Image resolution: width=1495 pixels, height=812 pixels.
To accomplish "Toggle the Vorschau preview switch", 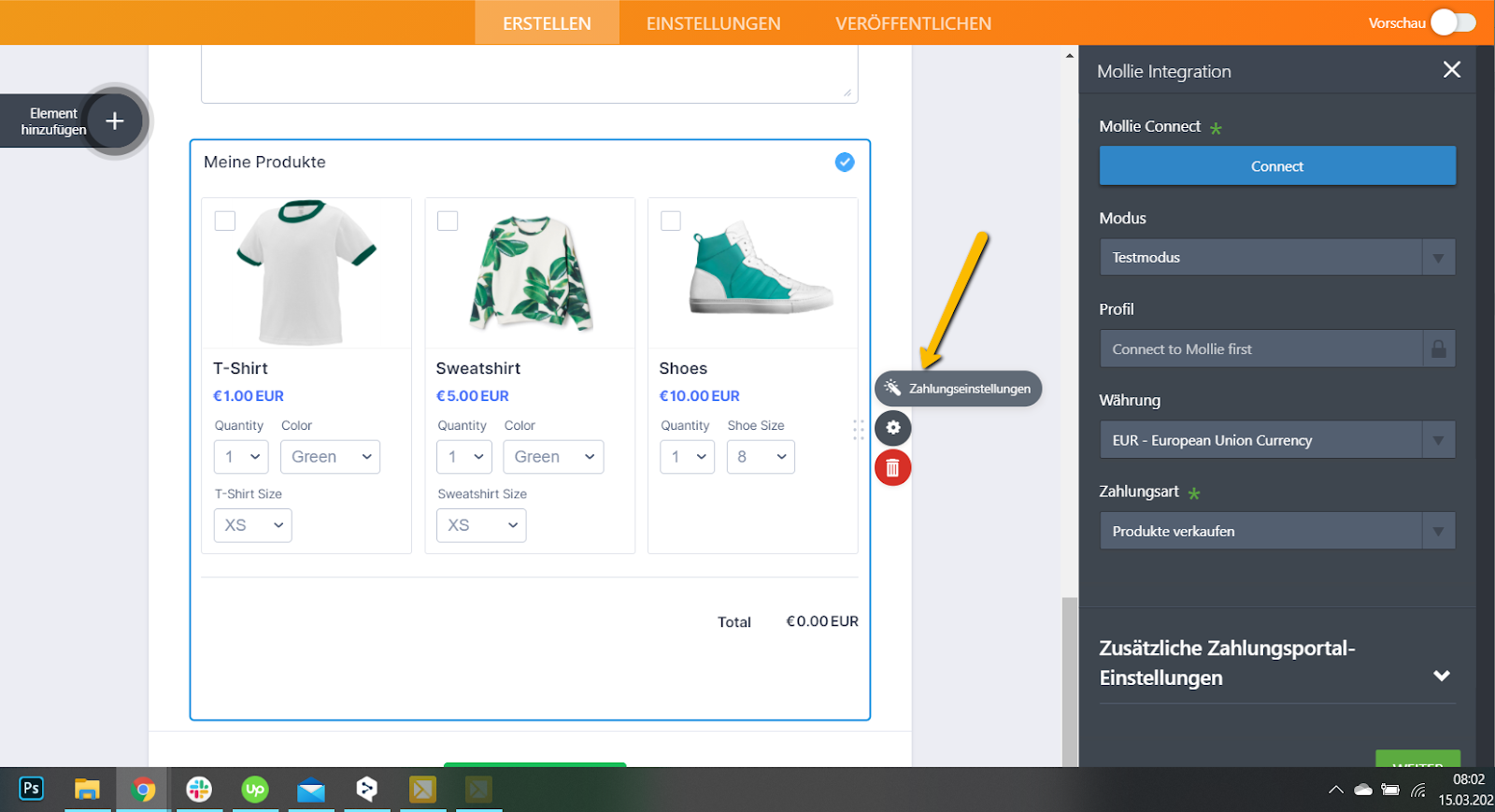I will point(1453,22).
